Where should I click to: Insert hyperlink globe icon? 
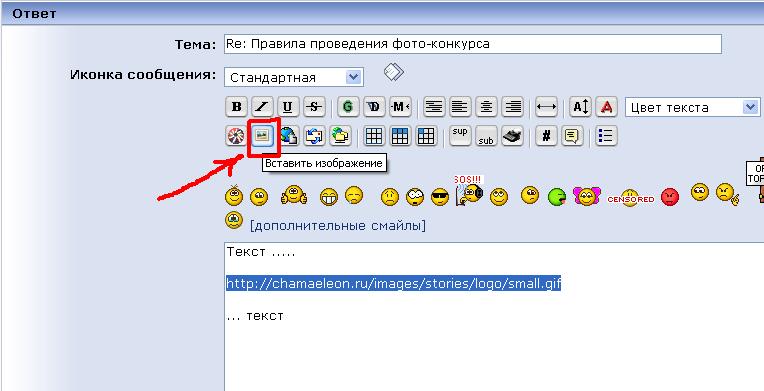click(288, 136)
